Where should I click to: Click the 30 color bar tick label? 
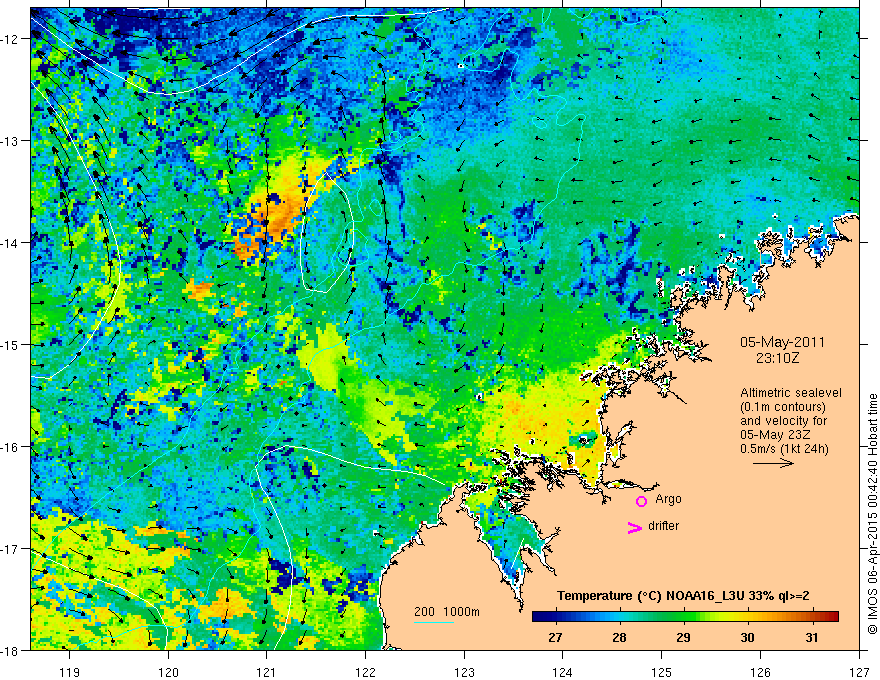click(x=747, y=637)
